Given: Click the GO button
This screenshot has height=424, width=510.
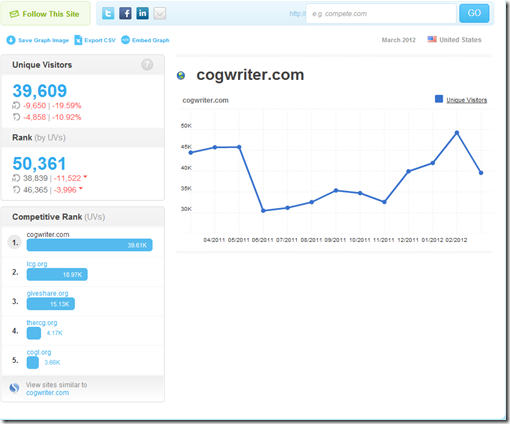Looking at the screenshot, I should [474, 13].
